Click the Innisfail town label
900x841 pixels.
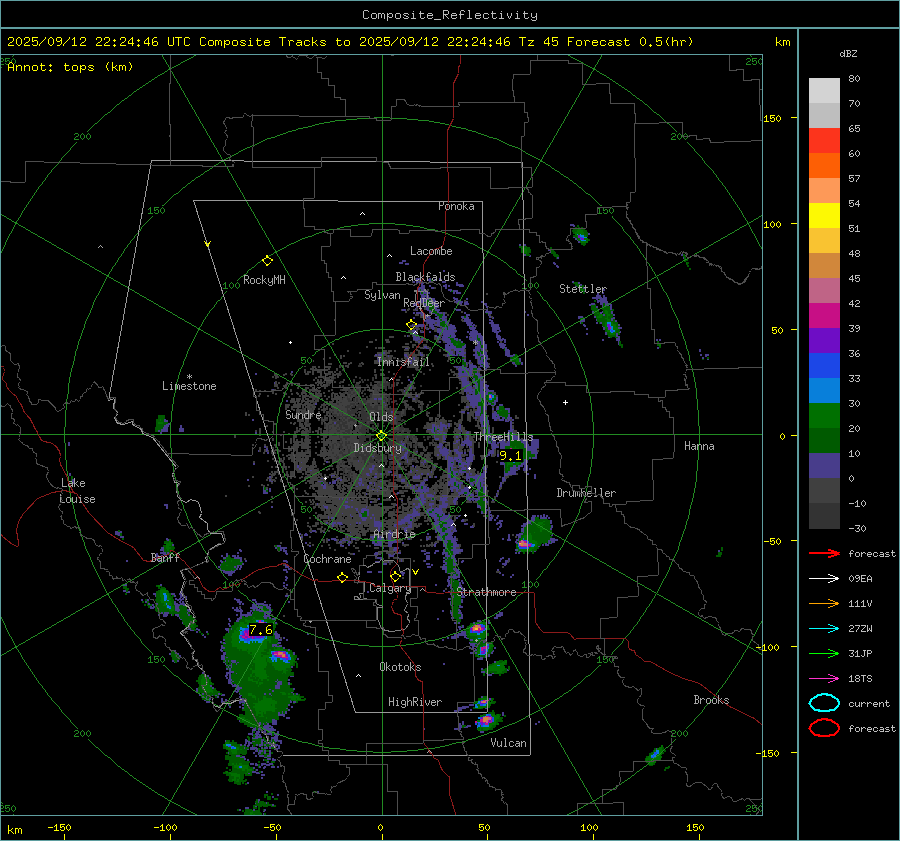403,362
